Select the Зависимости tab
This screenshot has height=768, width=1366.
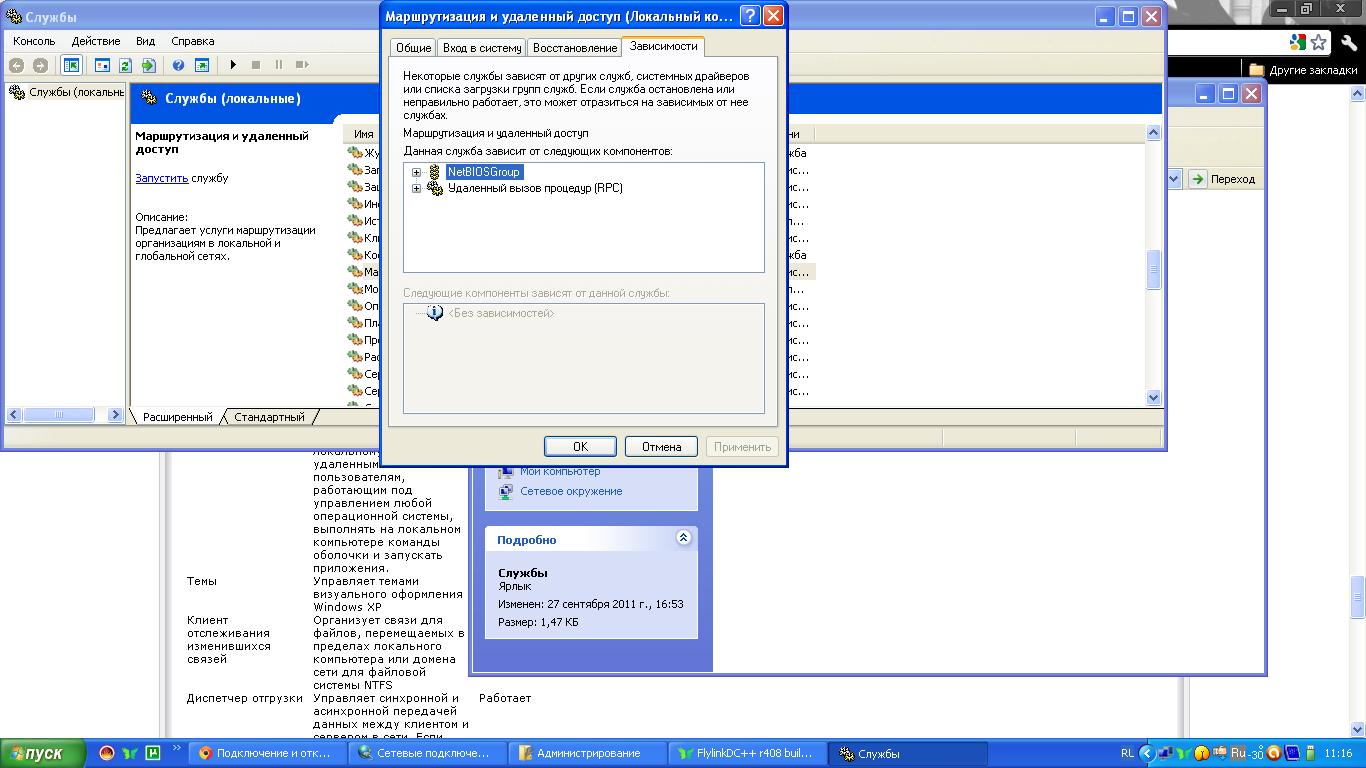[664, 46]
